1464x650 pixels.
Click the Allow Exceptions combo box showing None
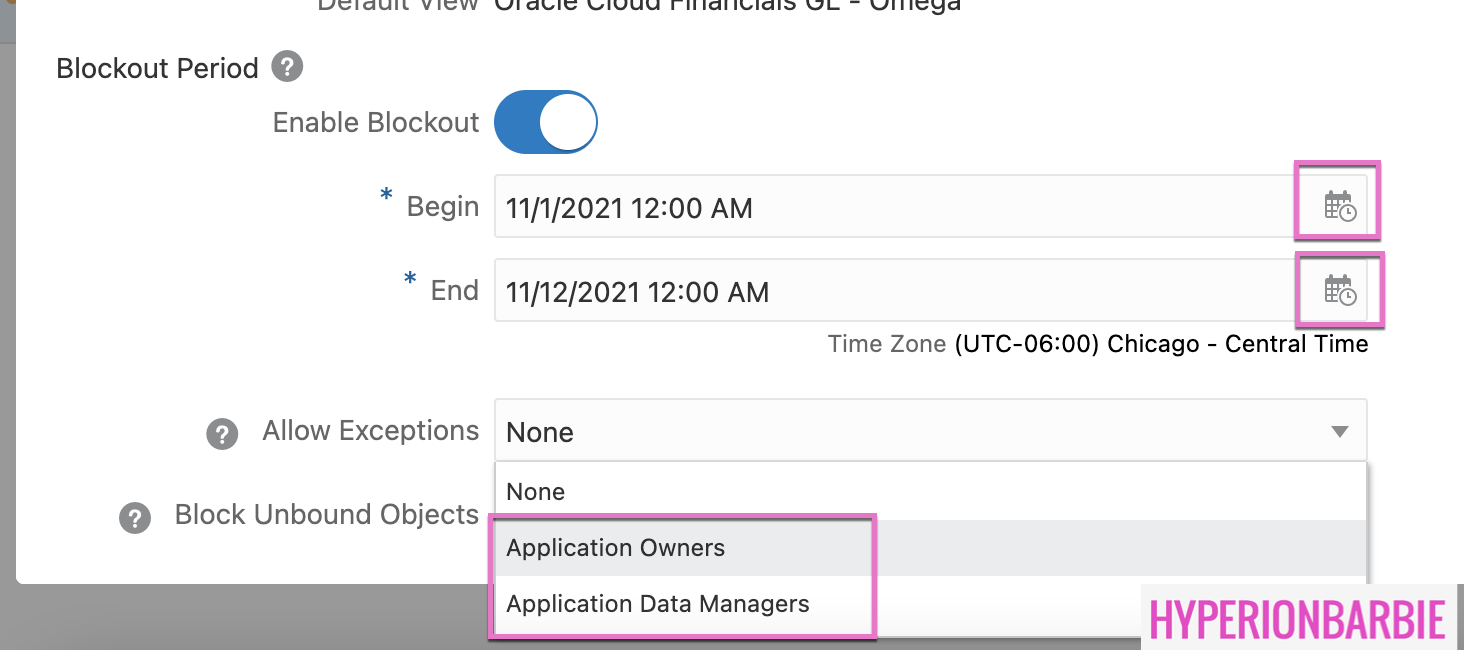[900, 432]
